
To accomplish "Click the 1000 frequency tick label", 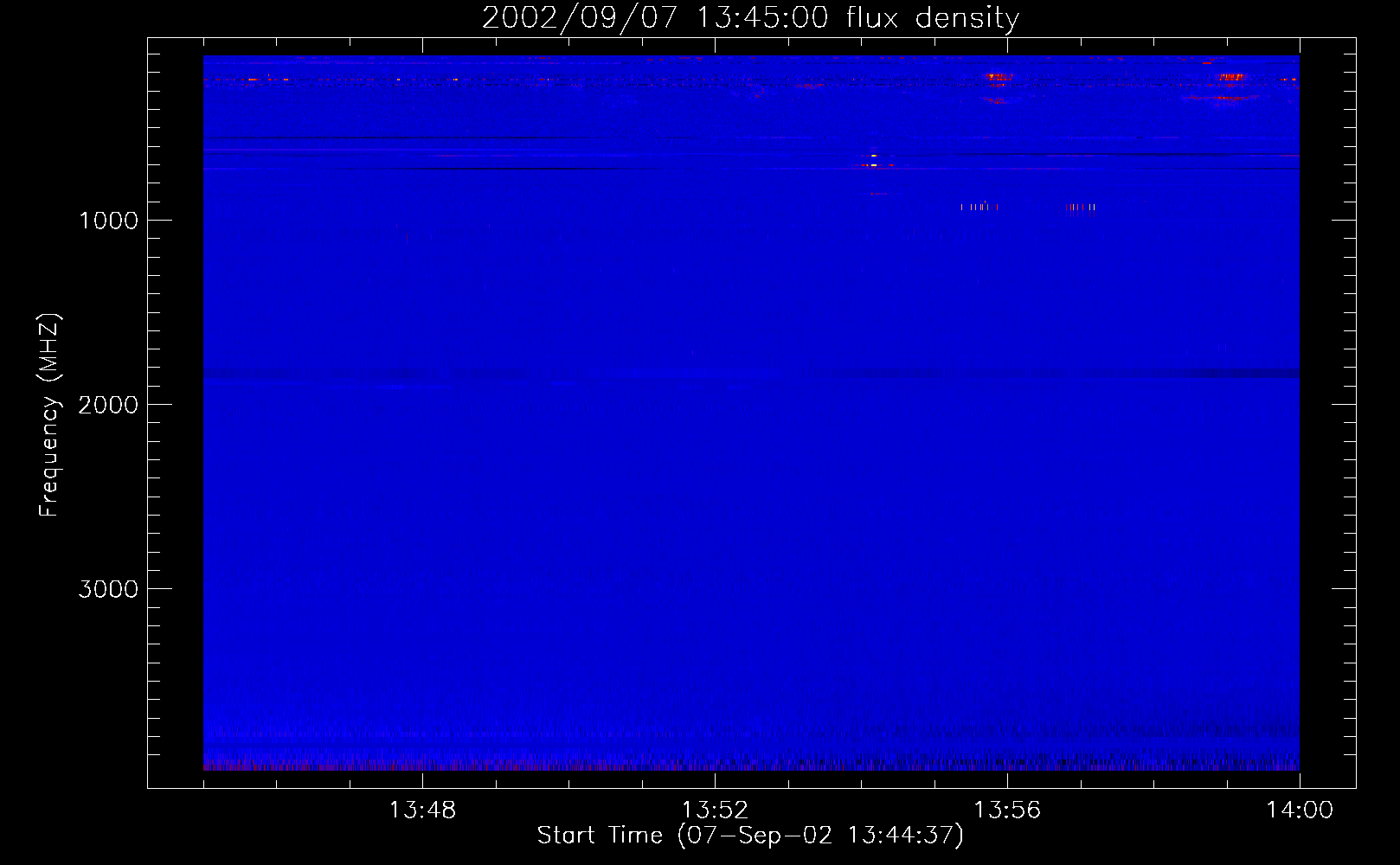I will pos(108,221).
